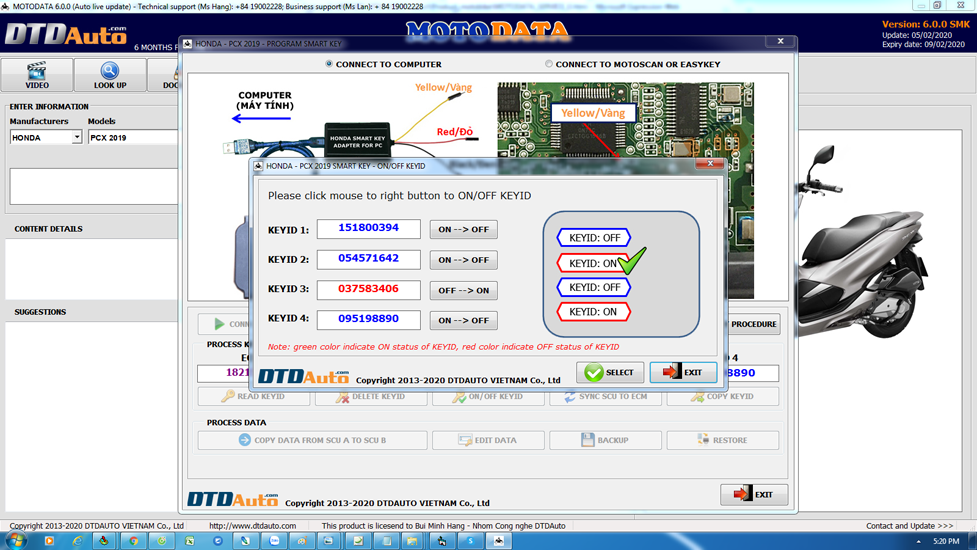This screenshot has height=550, width=977.
Task: Click the READ KEYID button
Action: [x=254, y=396]
